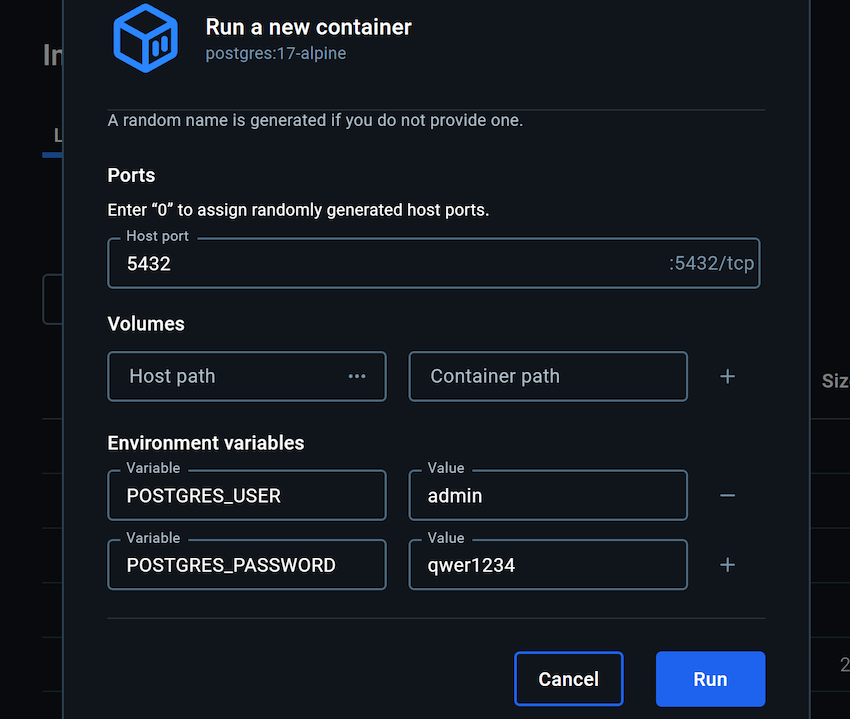The image size is (850, 719).
Task: Click inside the Host port field
Action: point(300,263)
